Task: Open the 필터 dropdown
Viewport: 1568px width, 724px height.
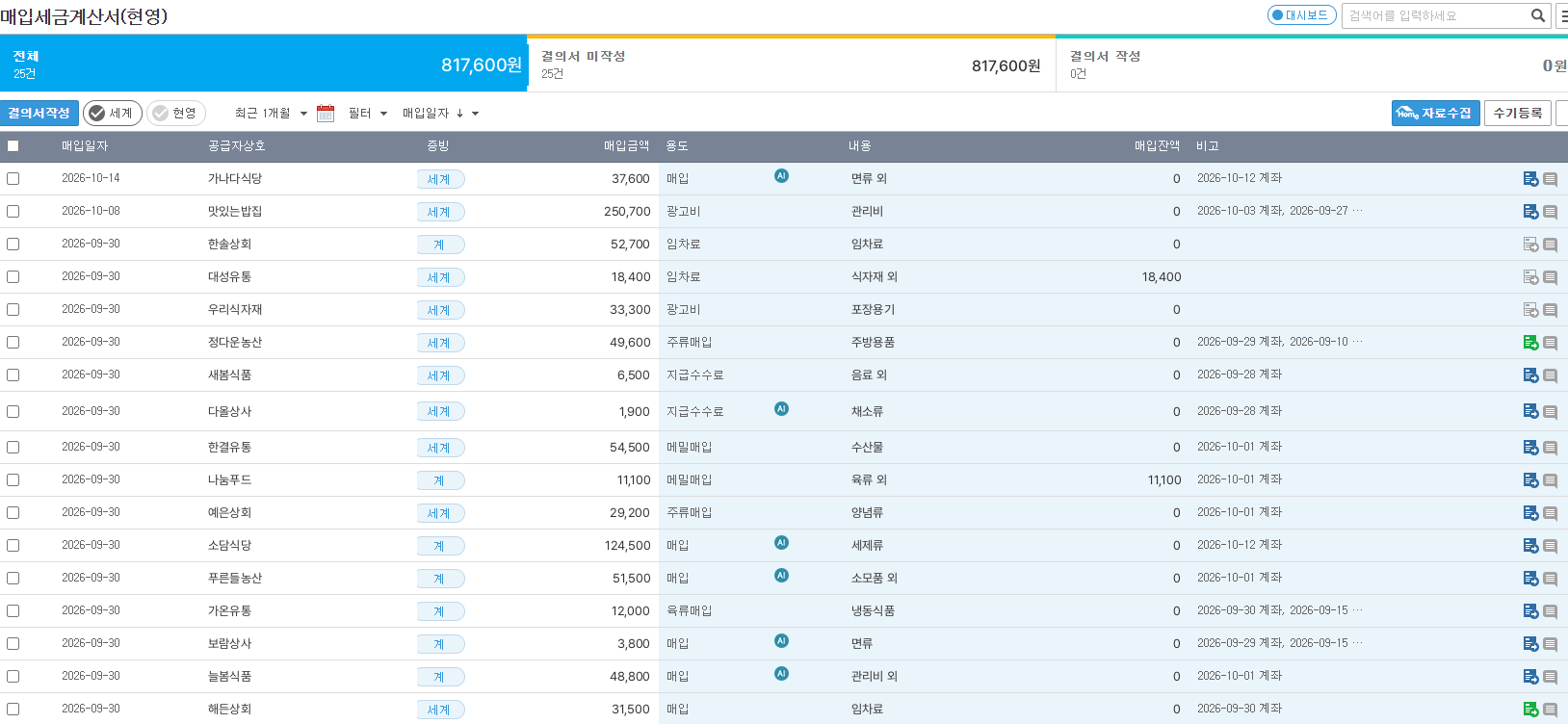Action: [x=368, y=114]
